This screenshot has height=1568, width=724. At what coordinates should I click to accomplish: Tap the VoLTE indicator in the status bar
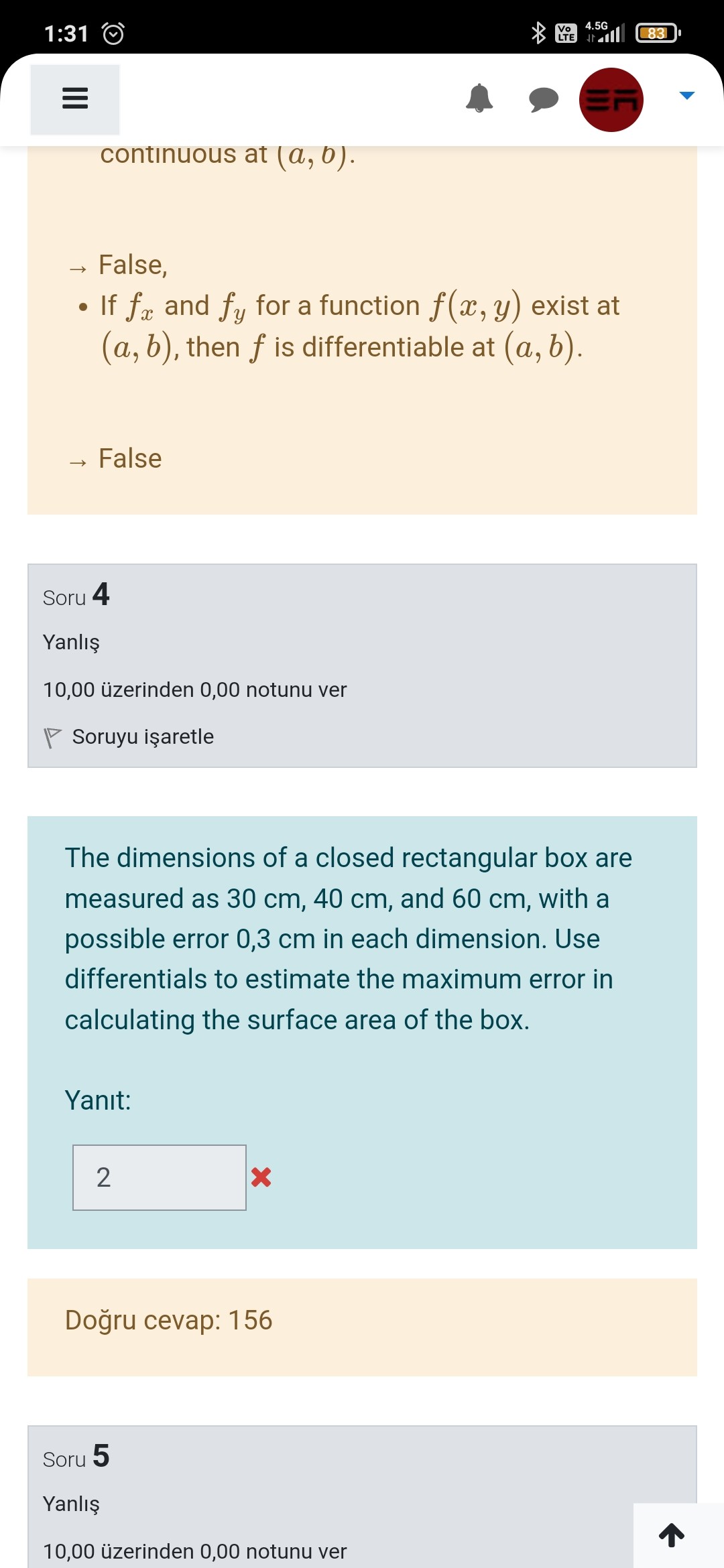[x=565, y=32]
